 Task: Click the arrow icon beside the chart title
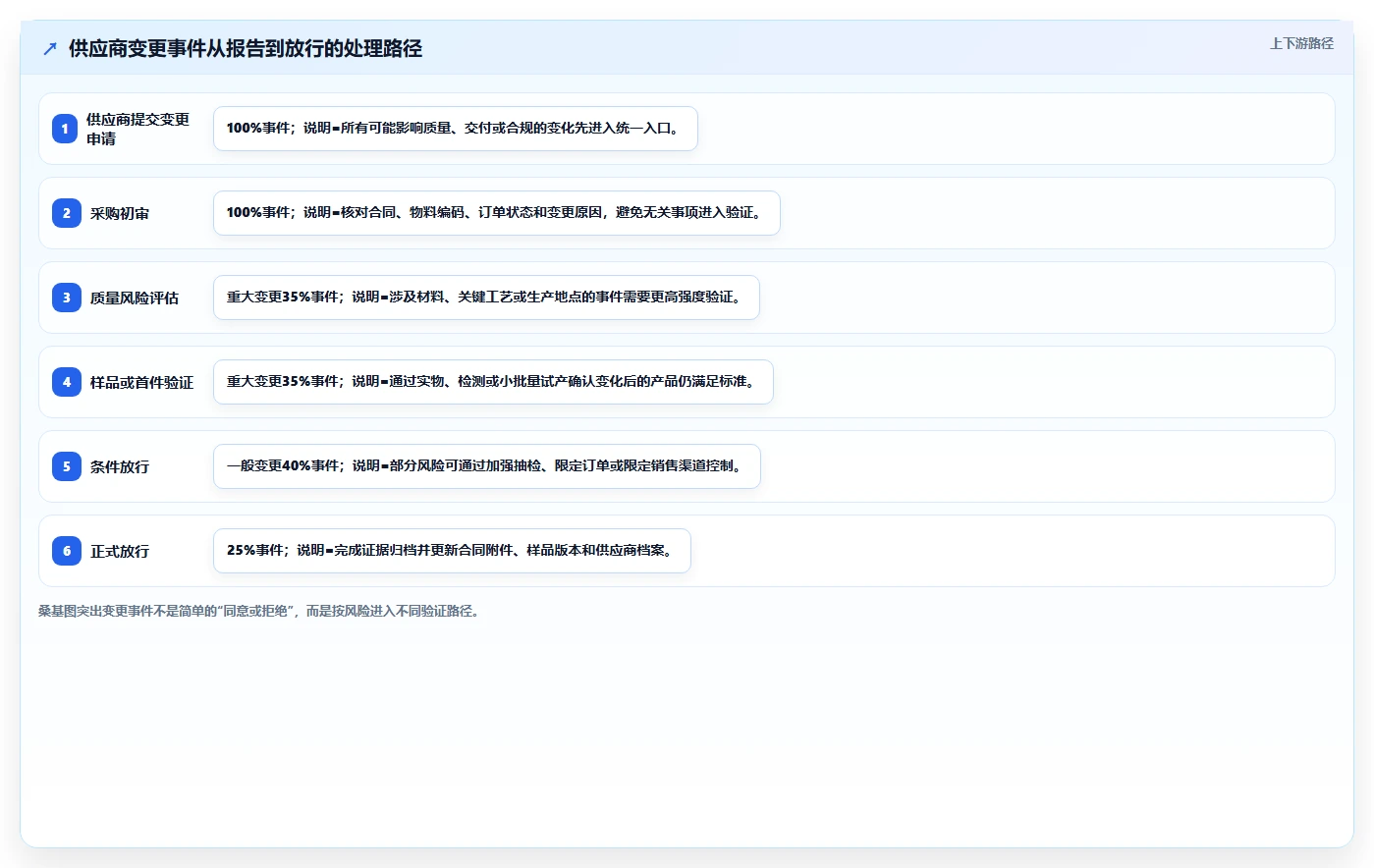coord(50,48)
